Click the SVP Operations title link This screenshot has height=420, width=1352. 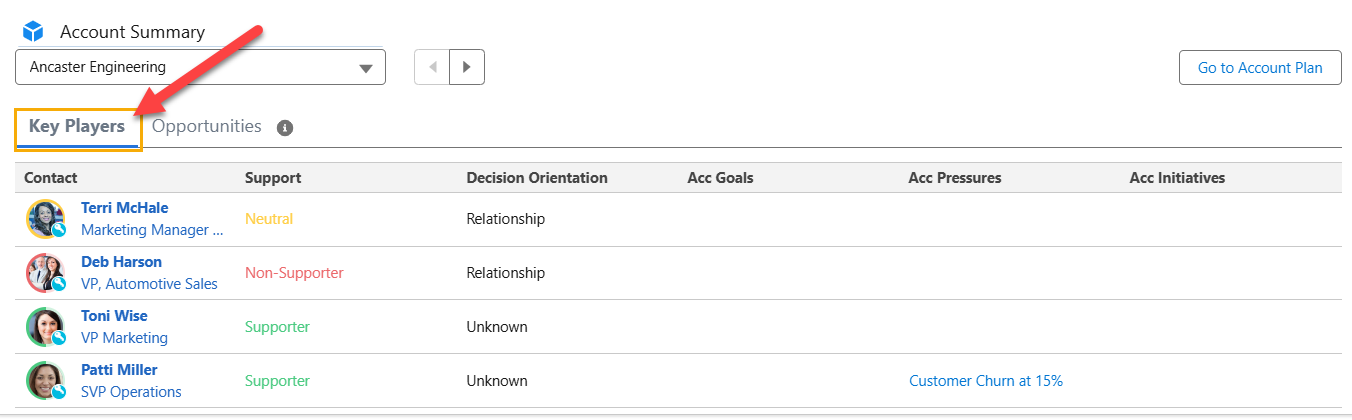point(131,392)
